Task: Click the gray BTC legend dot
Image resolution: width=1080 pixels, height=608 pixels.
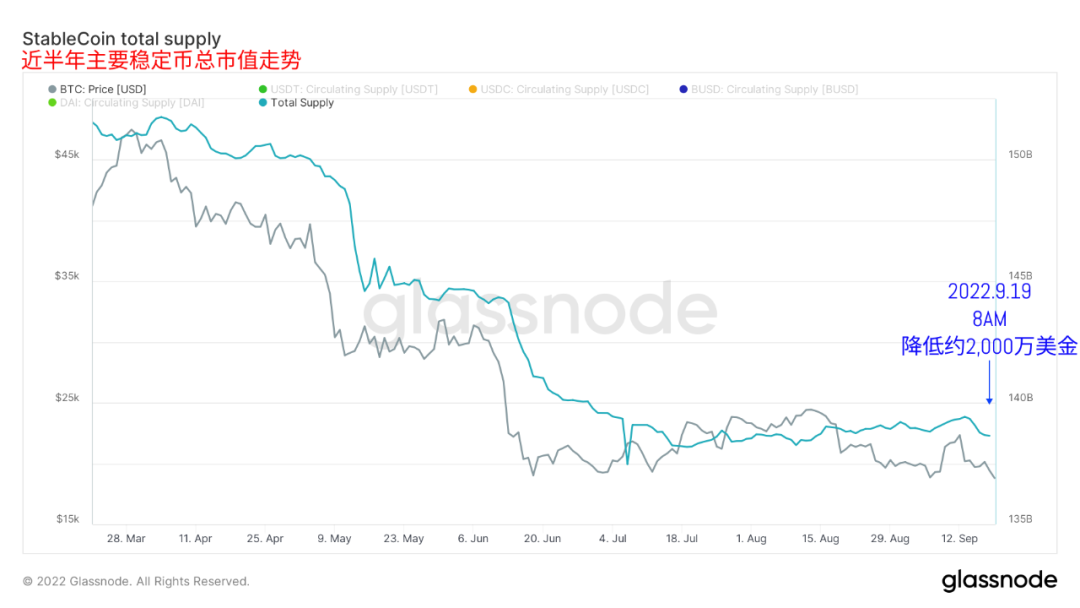Action: coord(52,90)
